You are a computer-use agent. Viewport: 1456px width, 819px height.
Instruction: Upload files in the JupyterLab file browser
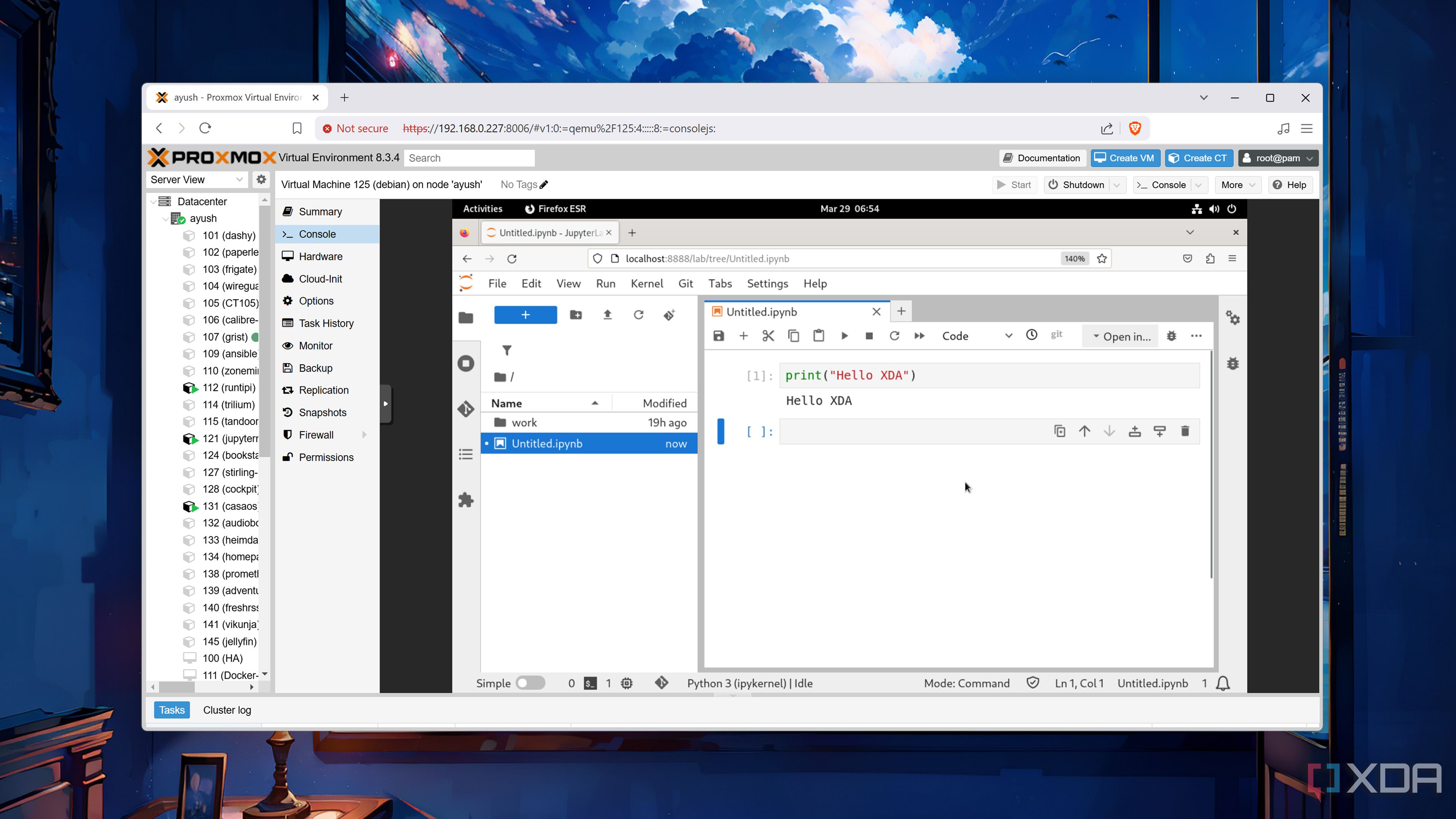pos(607,315)
